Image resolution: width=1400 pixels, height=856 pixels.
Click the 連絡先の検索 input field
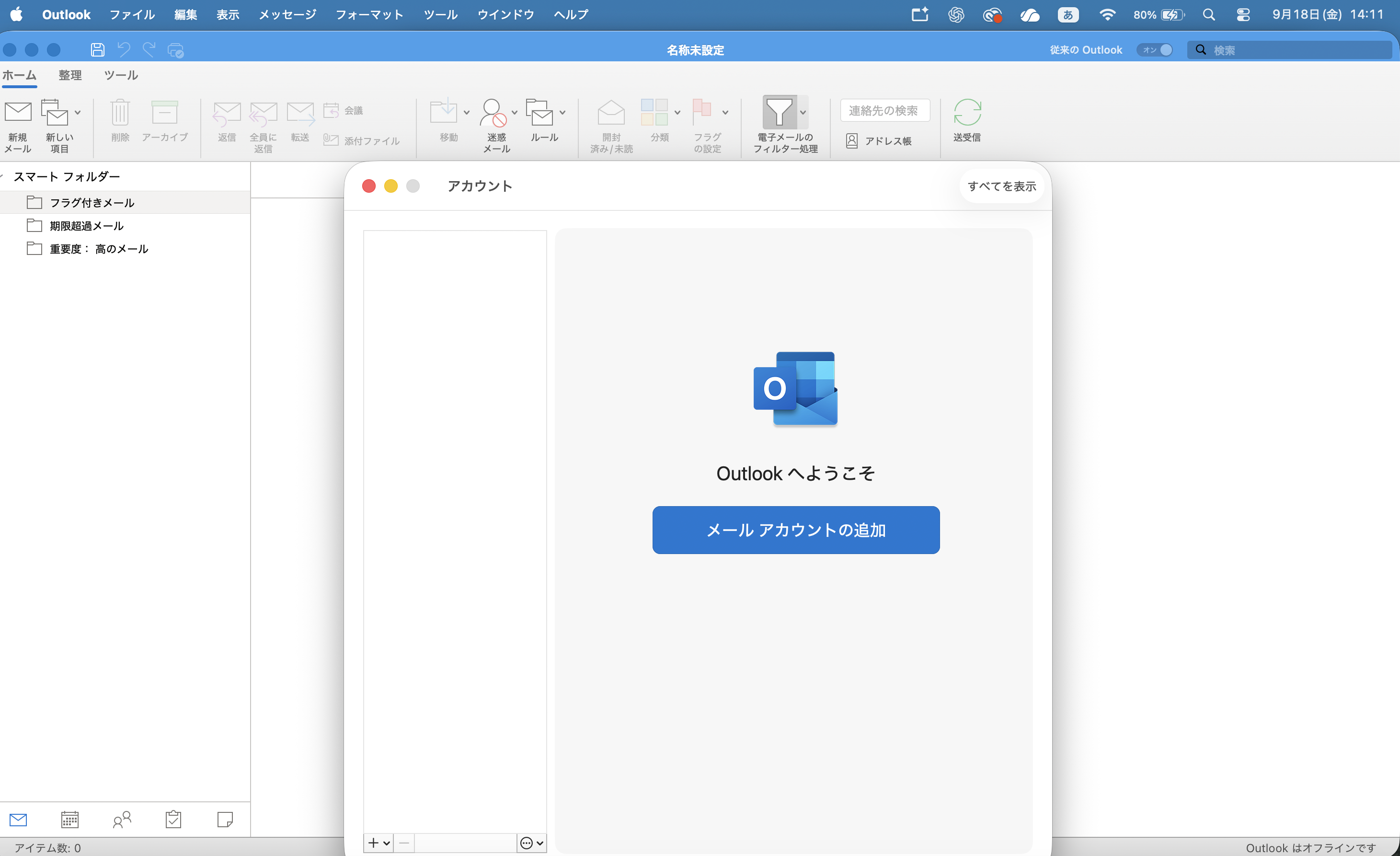tap(884, 110)
